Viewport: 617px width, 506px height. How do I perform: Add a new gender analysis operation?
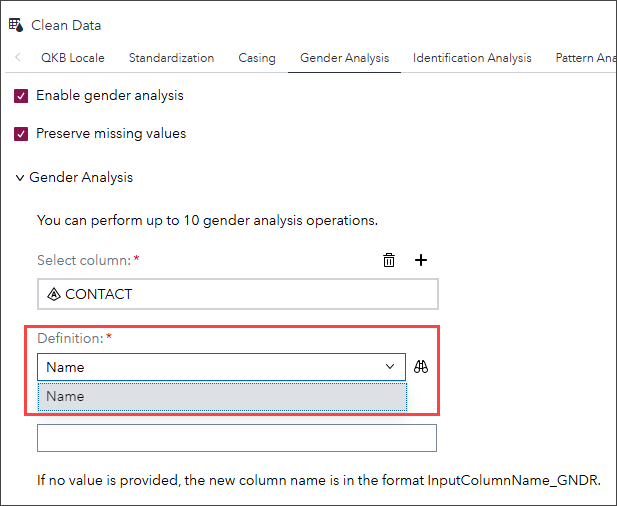coord(421,260)
